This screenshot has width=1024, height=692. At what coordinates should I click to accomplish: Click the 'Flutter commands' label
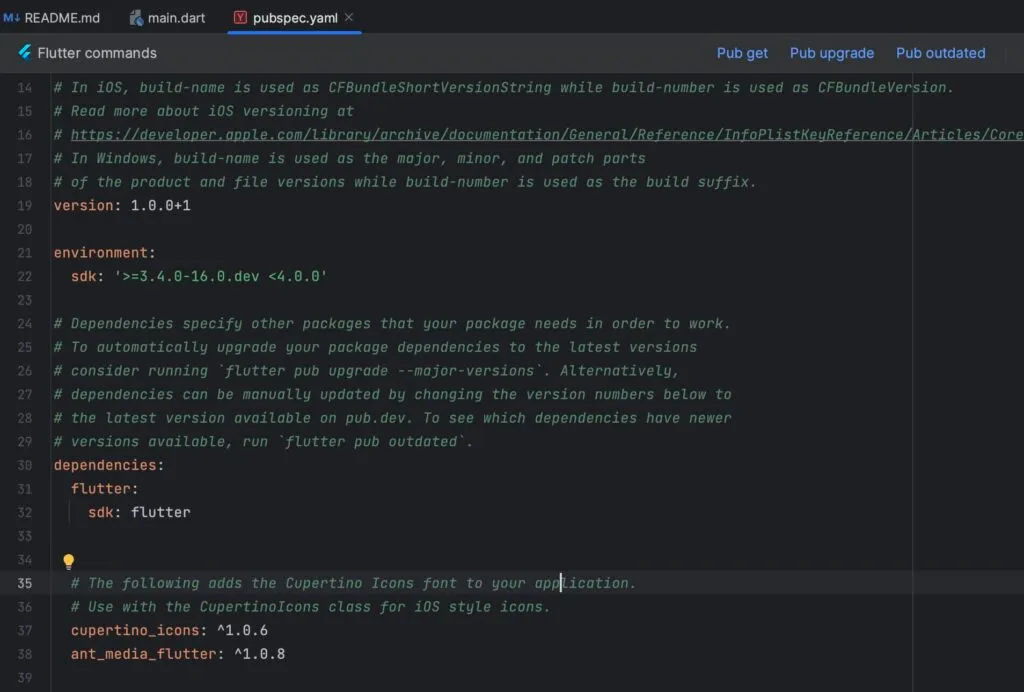click(x=97, y=53)
